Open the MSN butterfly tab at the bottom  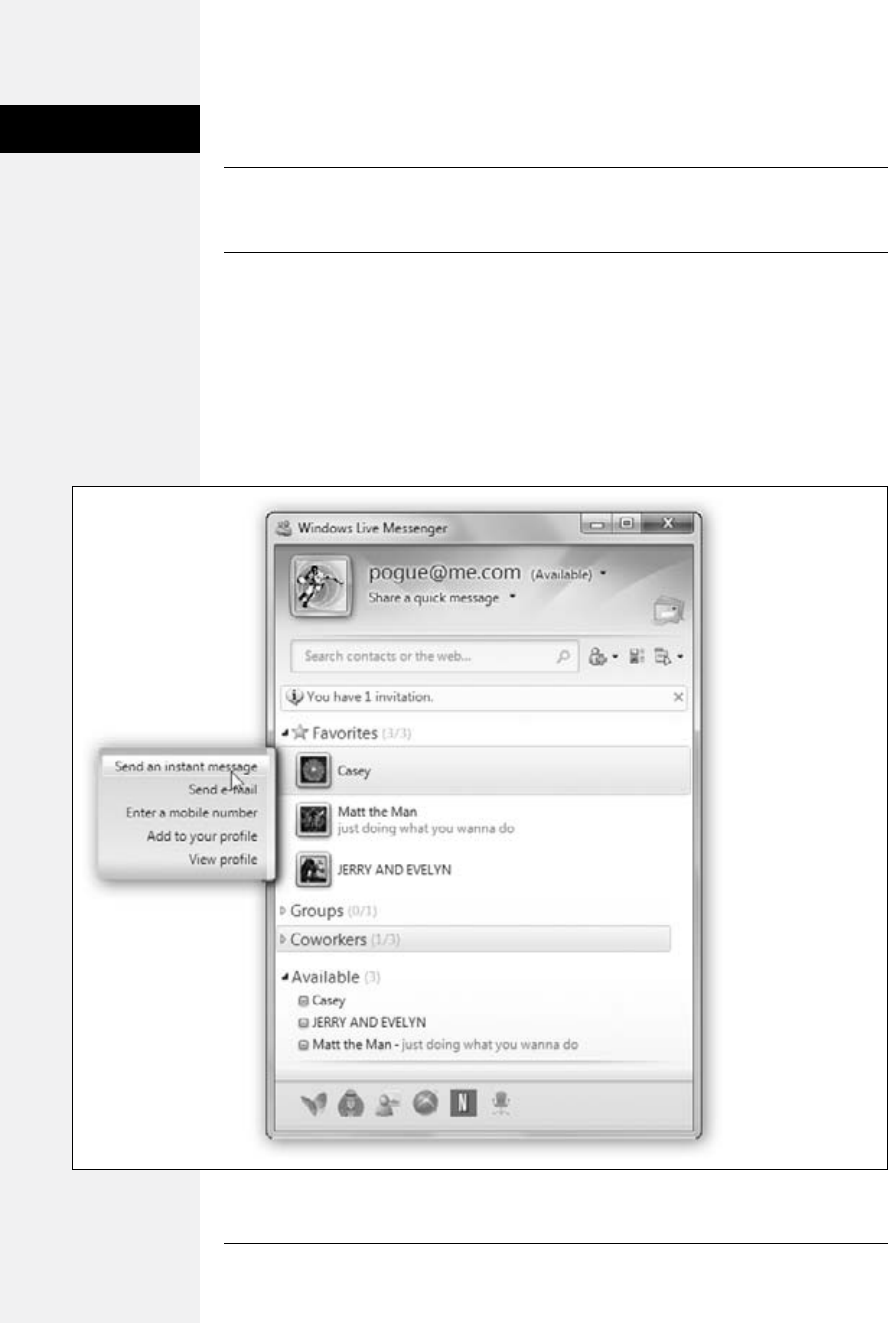314,1104
